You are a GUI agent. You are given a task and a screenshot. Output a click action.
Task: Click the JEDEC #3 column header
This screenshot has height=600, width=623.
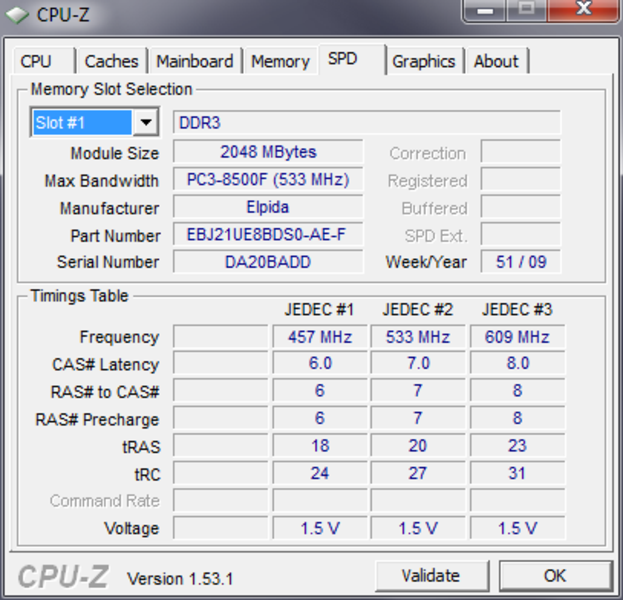tap(517, 310)
